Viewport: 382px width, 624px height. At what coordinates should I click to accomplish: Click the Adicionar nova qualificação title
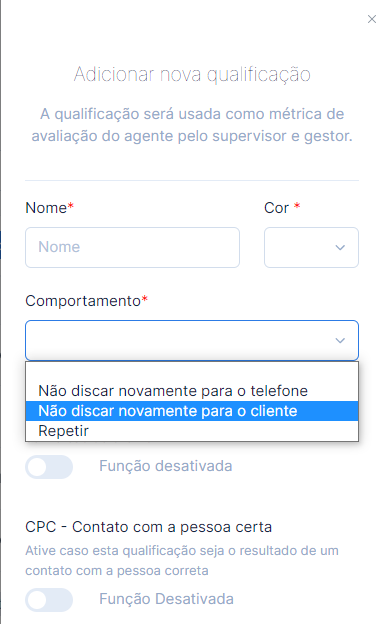pos(192,75)
